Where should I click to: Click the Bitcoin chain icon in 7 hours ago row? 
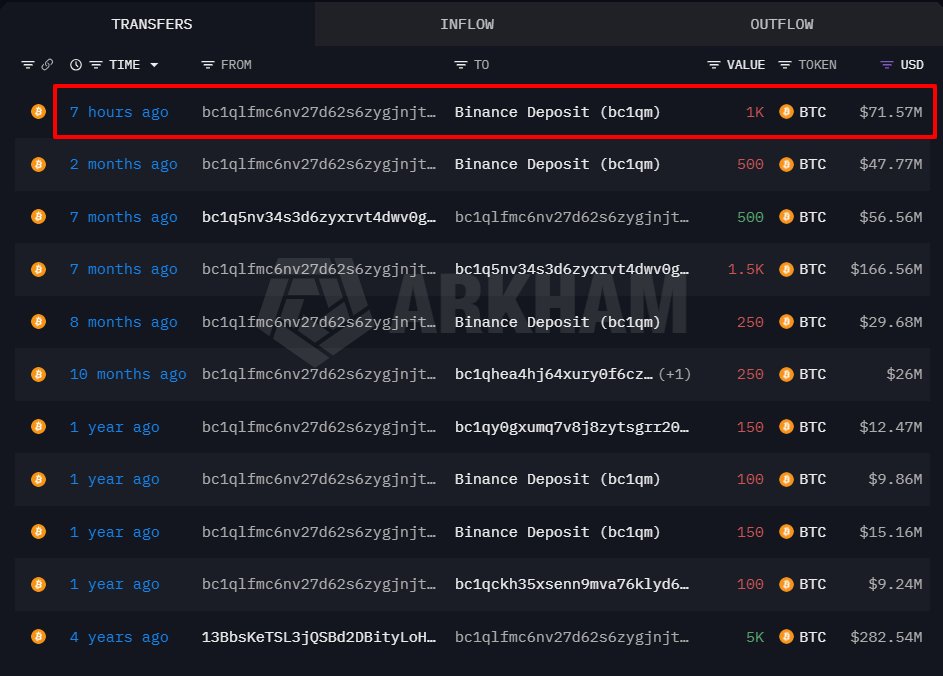pos(38,112)
